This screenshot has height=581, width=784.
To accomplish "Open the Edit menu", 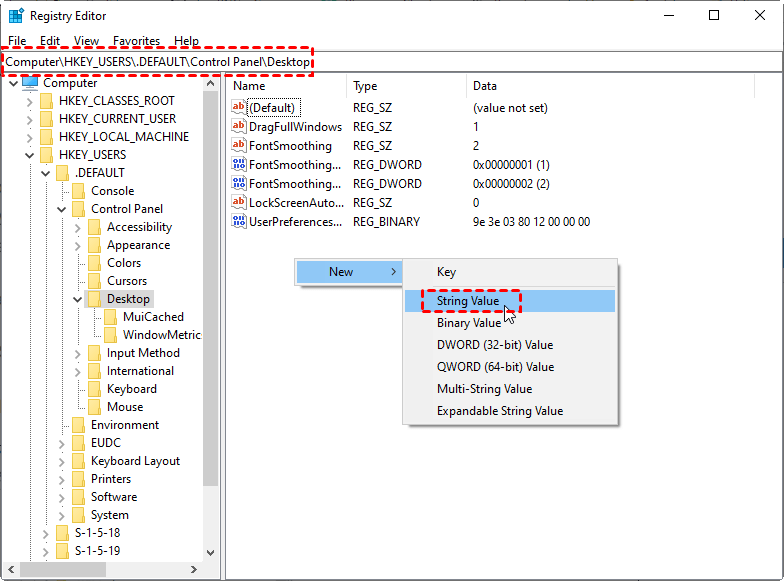I will [50, 40].
